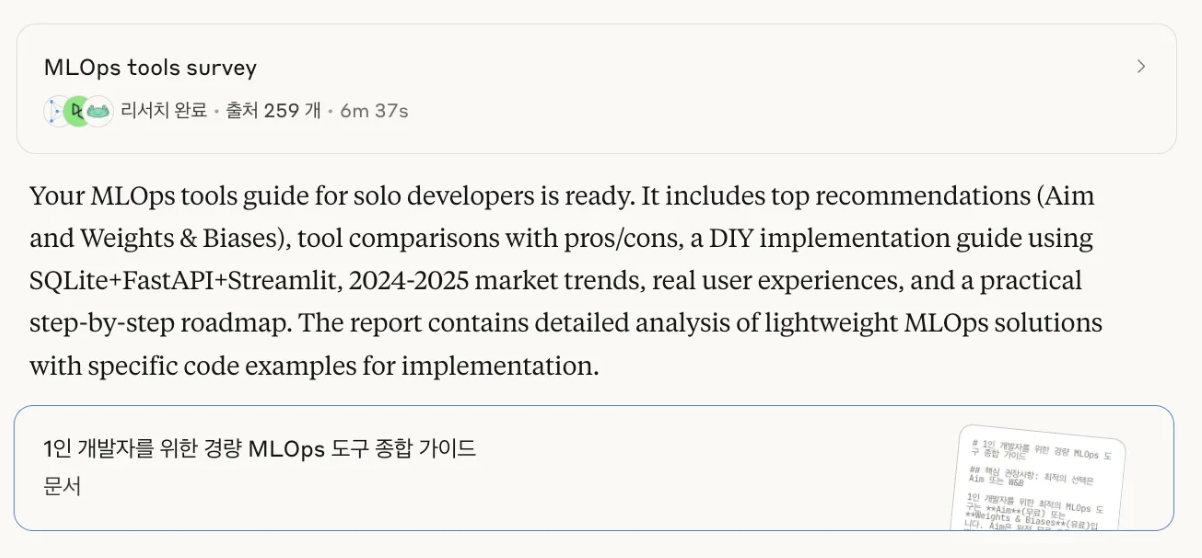
Task: Open the "1인 개발자를 위한 경량 MLOps 도구 종합 가이드" document
Action: [260, 449]
